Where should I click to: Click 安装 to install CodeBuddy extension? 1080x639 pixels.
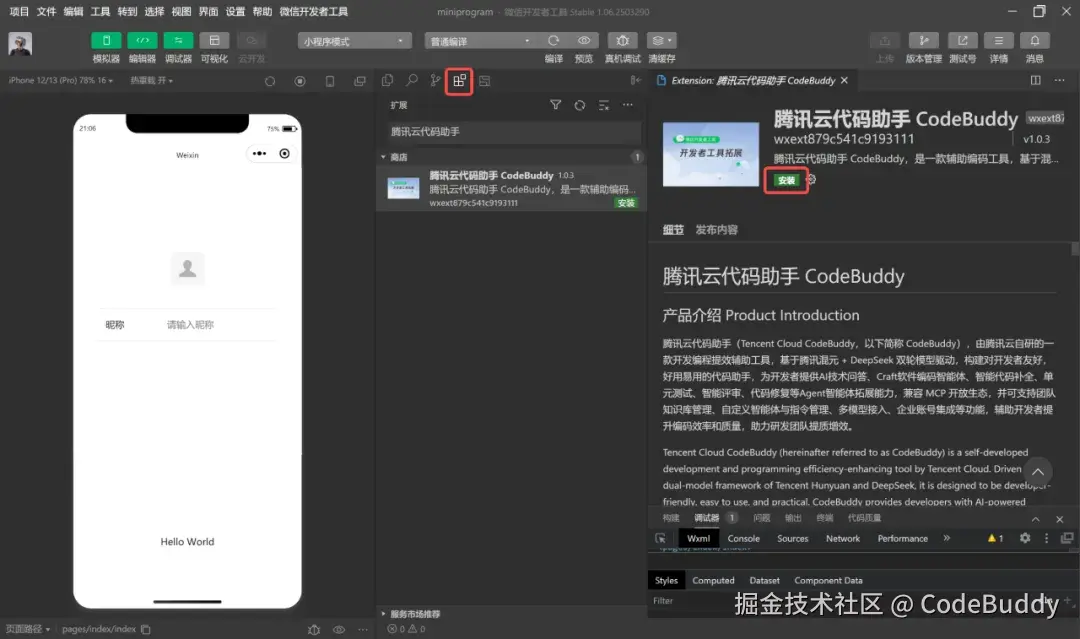(786, 180)
